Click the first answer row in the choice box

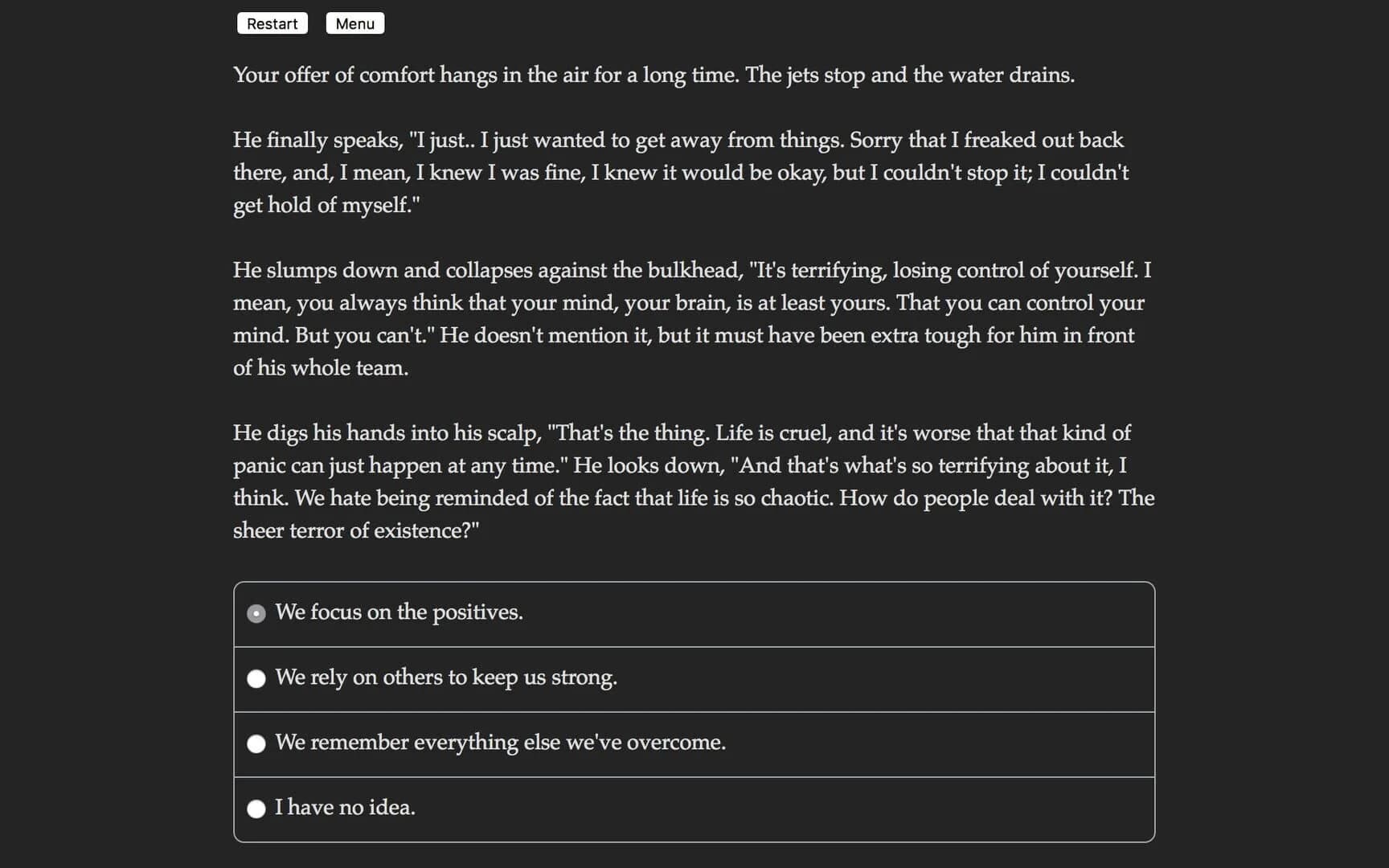693,613
